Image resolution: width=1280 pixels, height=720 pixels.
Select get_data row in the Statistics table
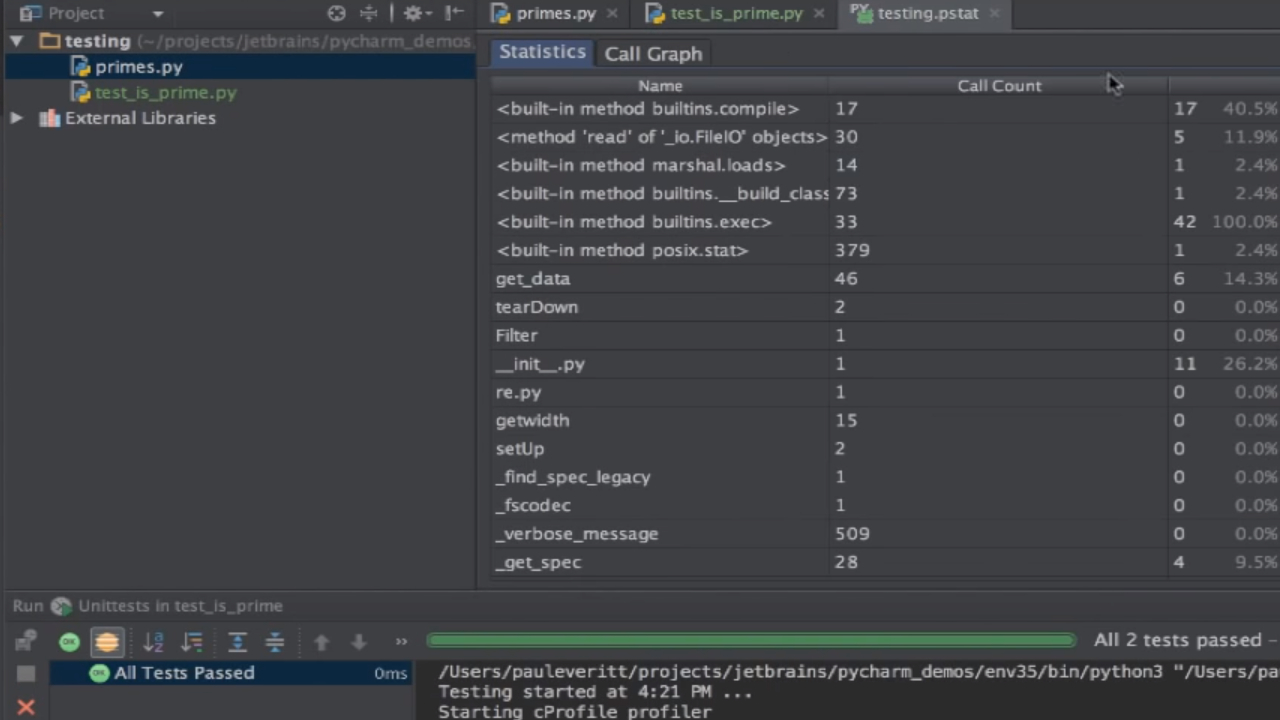[533, 279]
